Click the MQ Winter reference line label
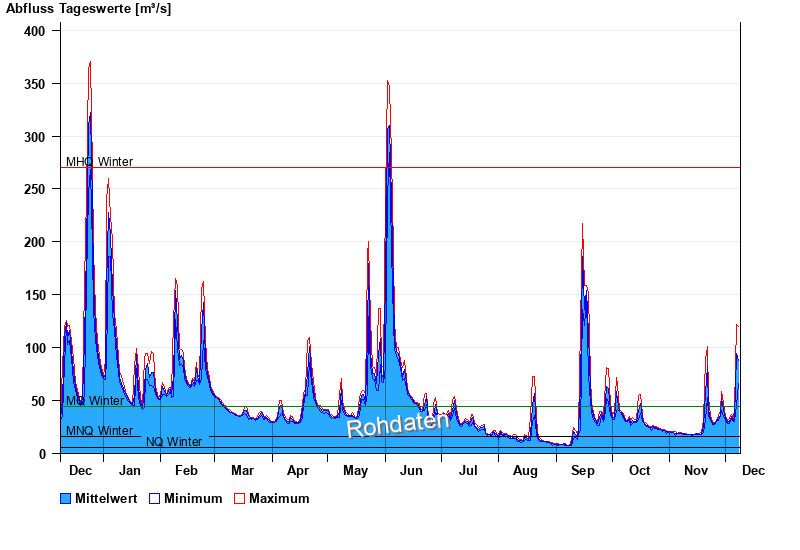 [95, 401]
